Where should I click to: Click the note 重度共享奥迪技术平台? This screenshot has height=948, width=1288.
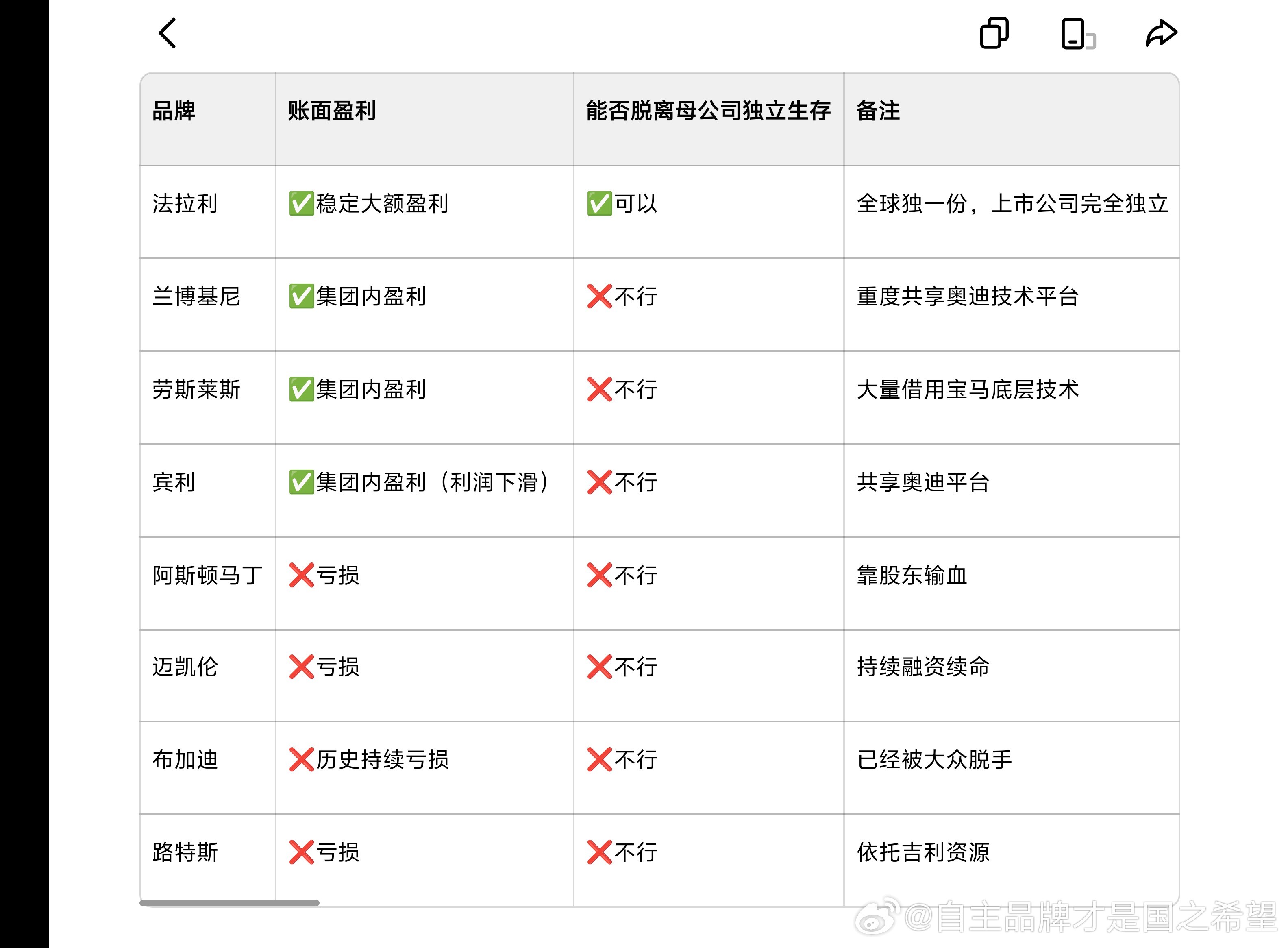[967, 296]
